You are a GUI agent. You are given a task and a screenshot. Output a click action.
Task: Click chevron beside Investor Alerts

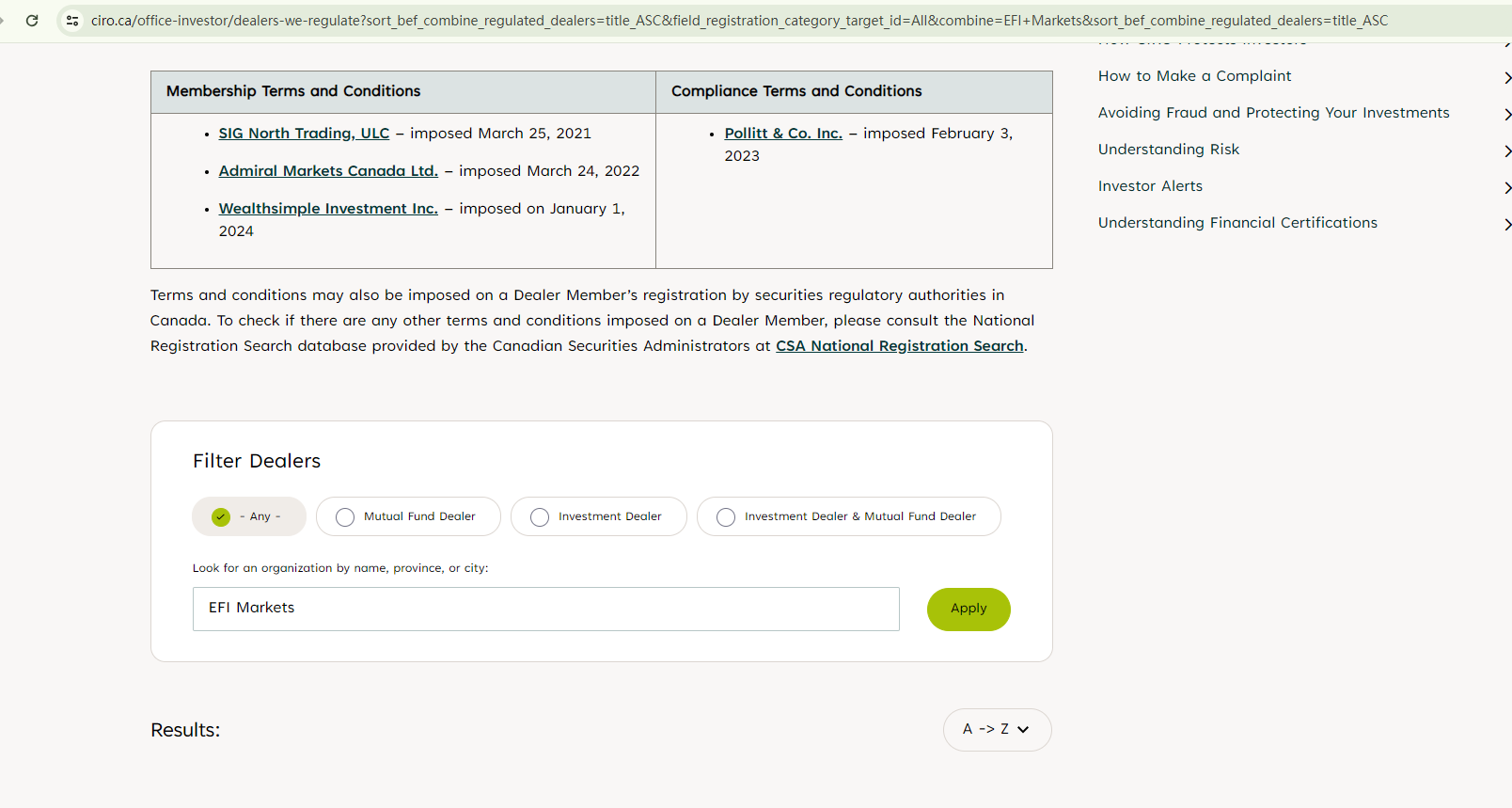coord(1506,187)
